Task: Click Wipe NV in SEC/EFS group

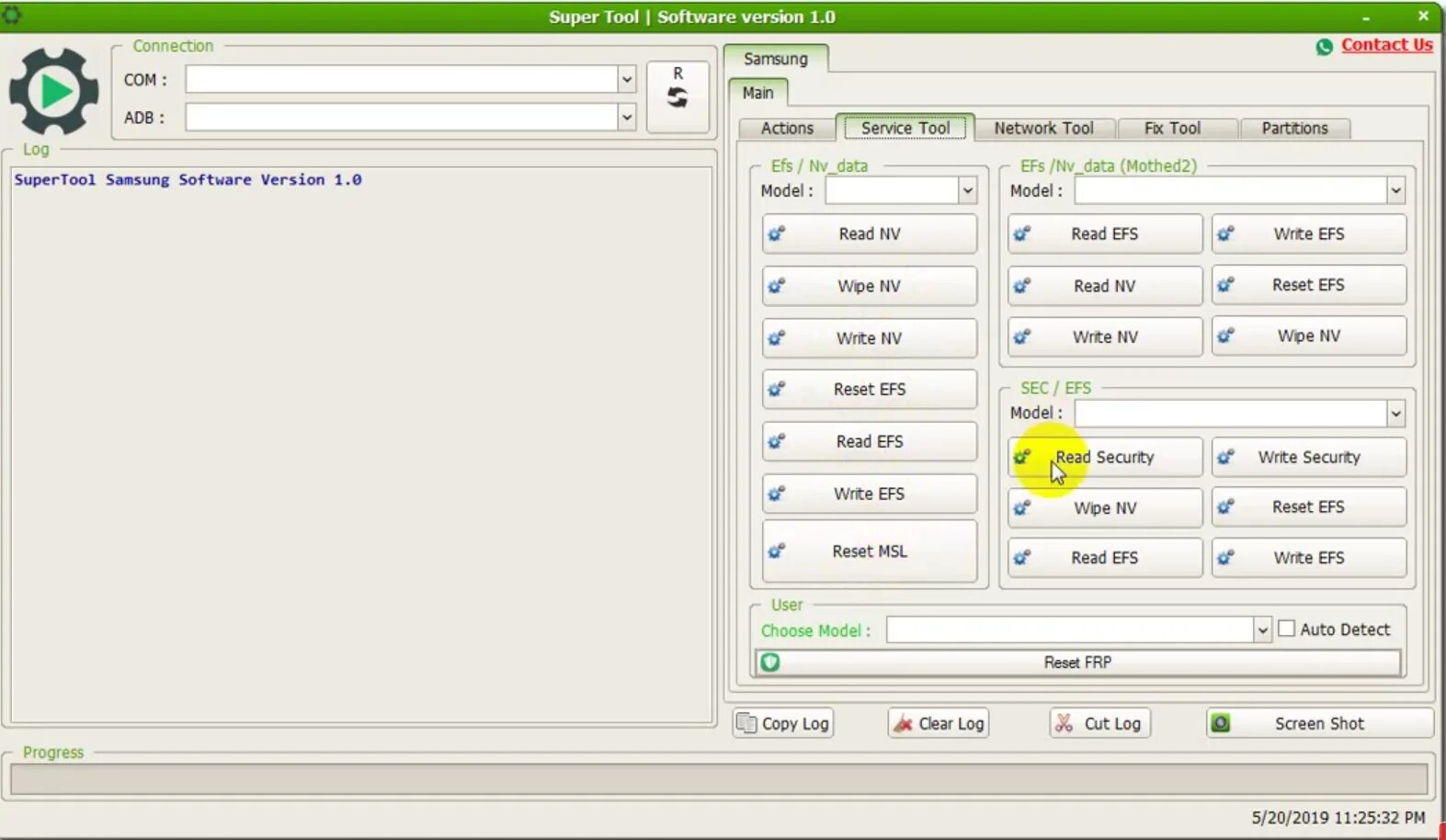Action: pyautogui.click(x=1105, y=507)
